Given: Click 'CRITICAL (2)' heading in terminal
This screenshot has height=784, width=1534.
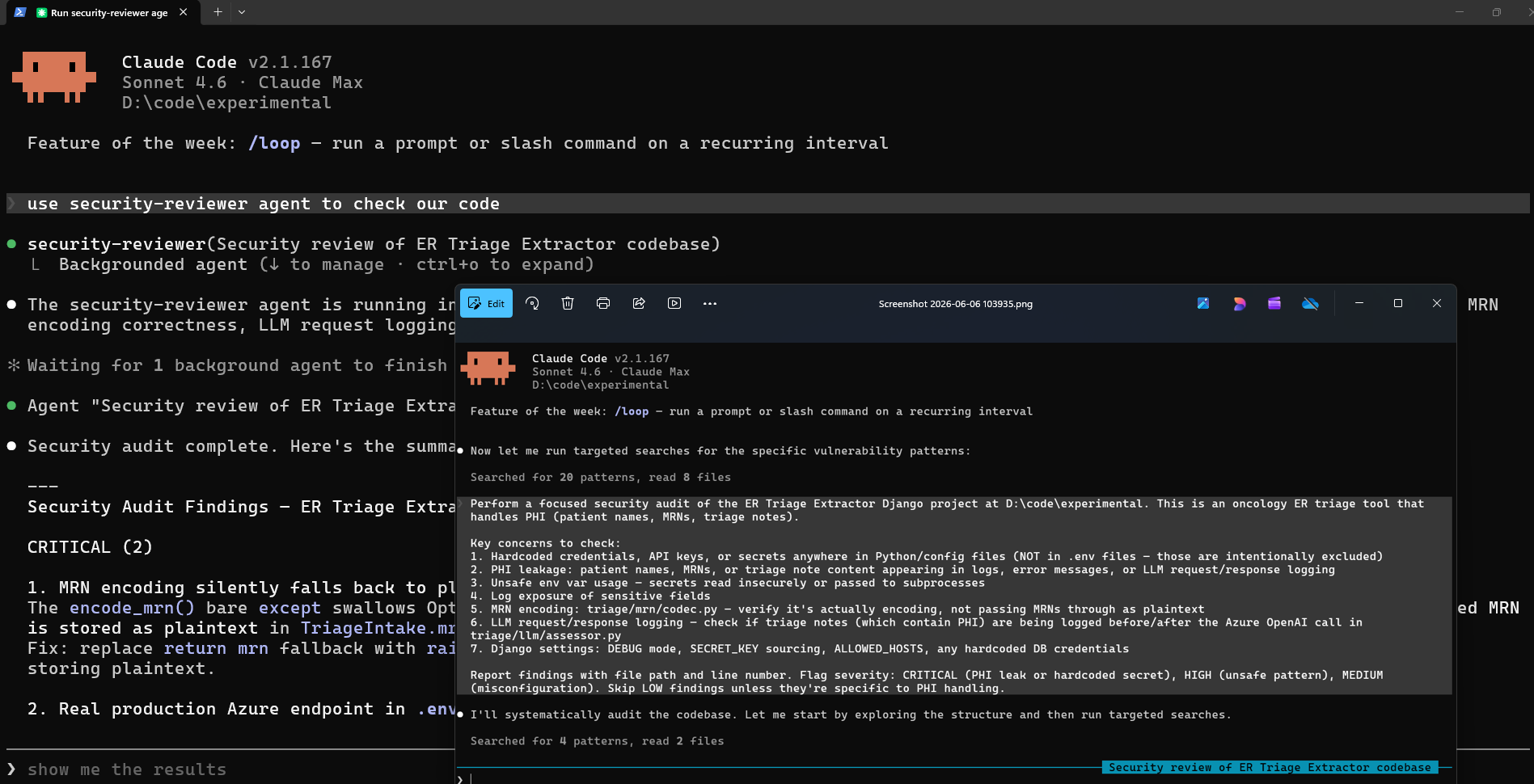Looking at the screenshot, I should (90, 547).
